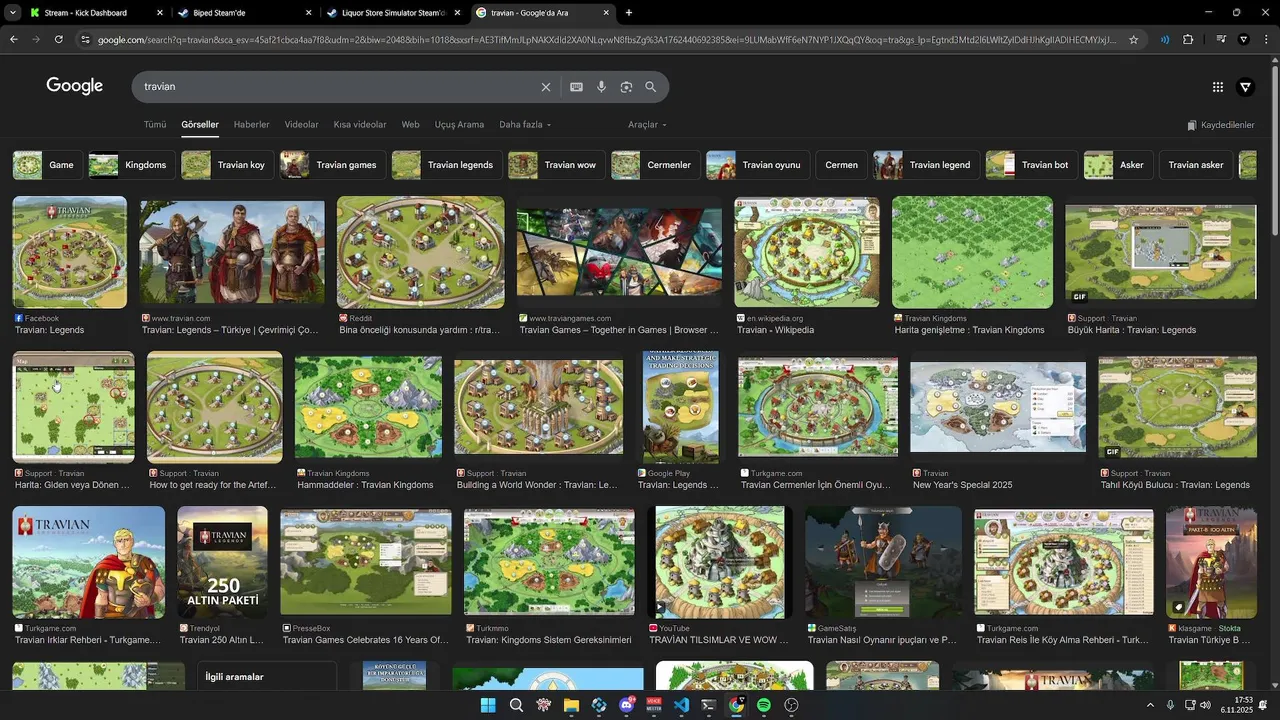Open Visual Studio Code from the taskbar

pos(681,705)
